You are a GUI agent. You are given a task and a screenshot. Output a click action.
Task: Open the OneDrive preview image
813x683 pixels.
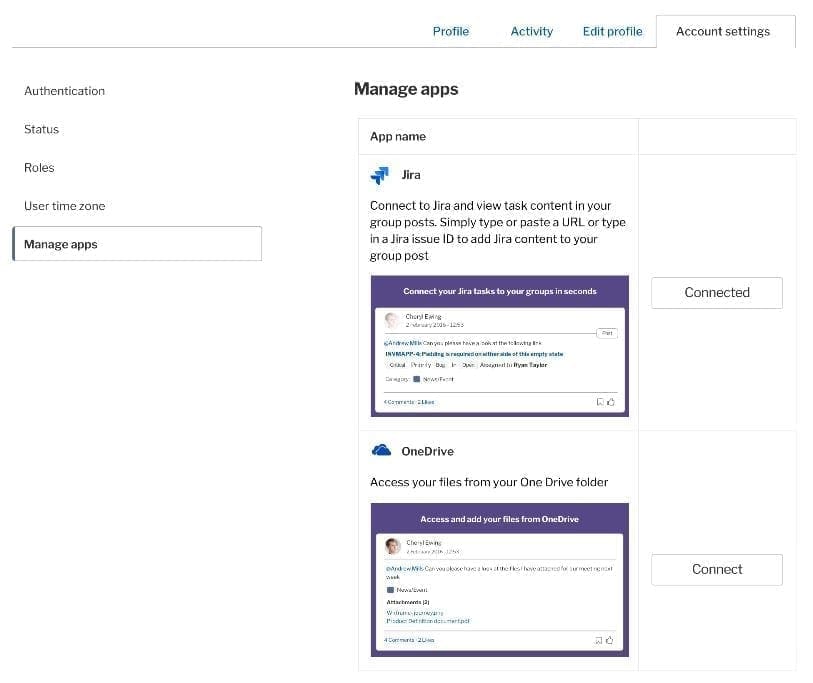pyautogui.click(x=499, y=579)
